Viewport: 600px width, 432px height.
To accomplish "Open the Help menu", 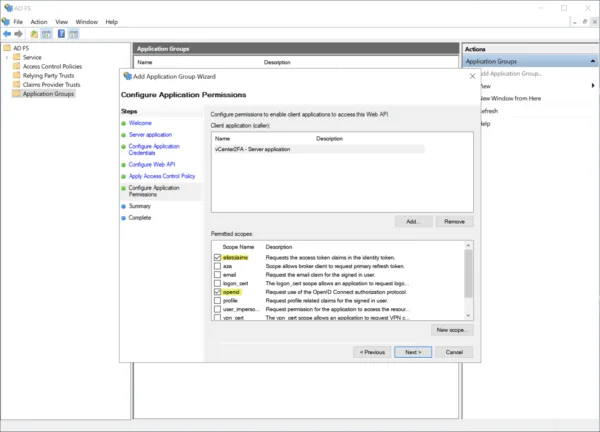I will point(112,22).
